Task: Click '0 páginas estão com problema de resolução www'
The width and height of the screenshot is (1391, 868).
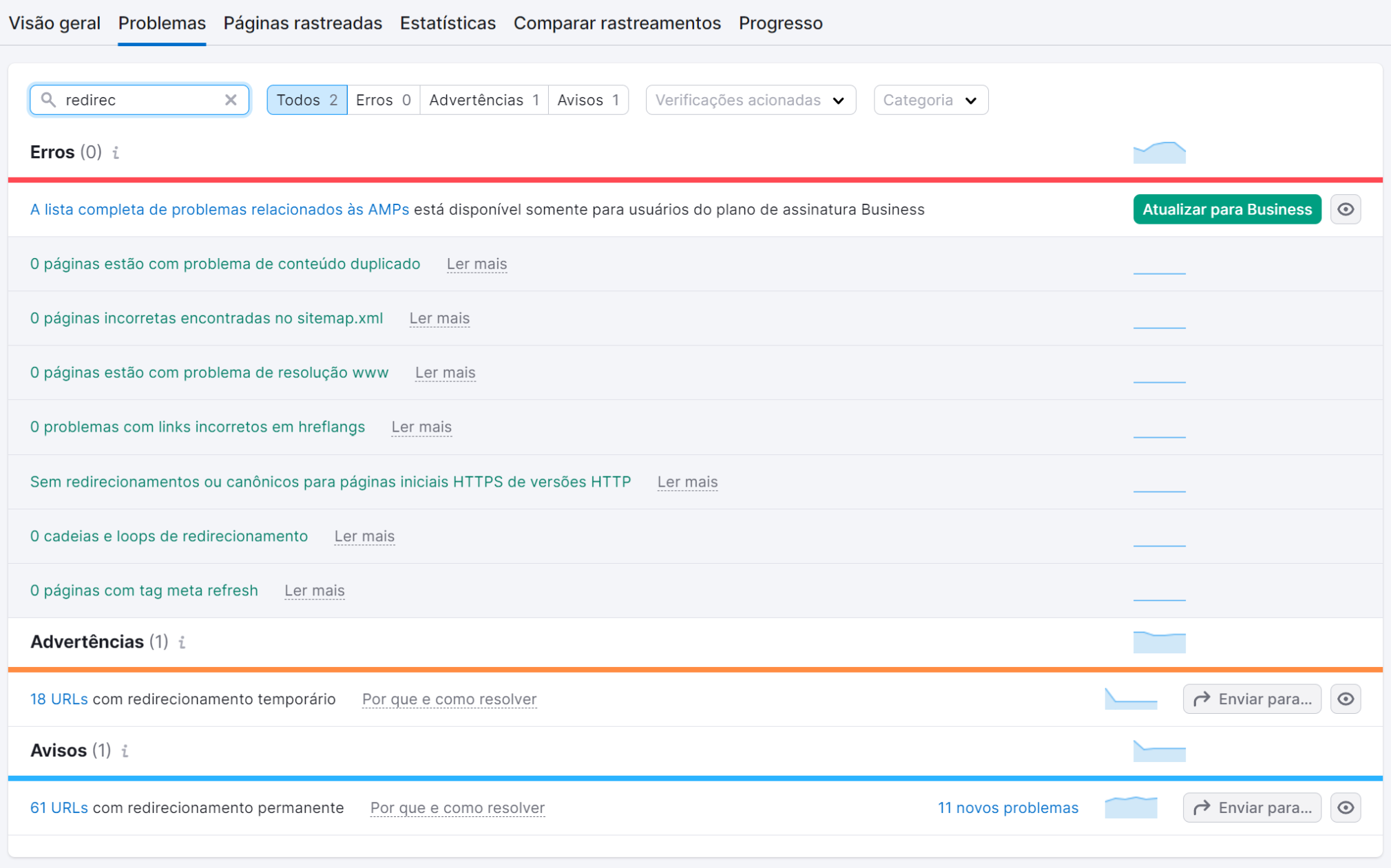Action: [x=209, y=372]
